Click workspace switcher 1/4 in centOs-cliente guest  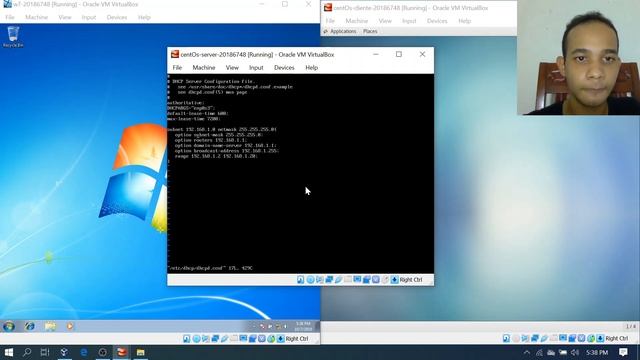(631, 326)
